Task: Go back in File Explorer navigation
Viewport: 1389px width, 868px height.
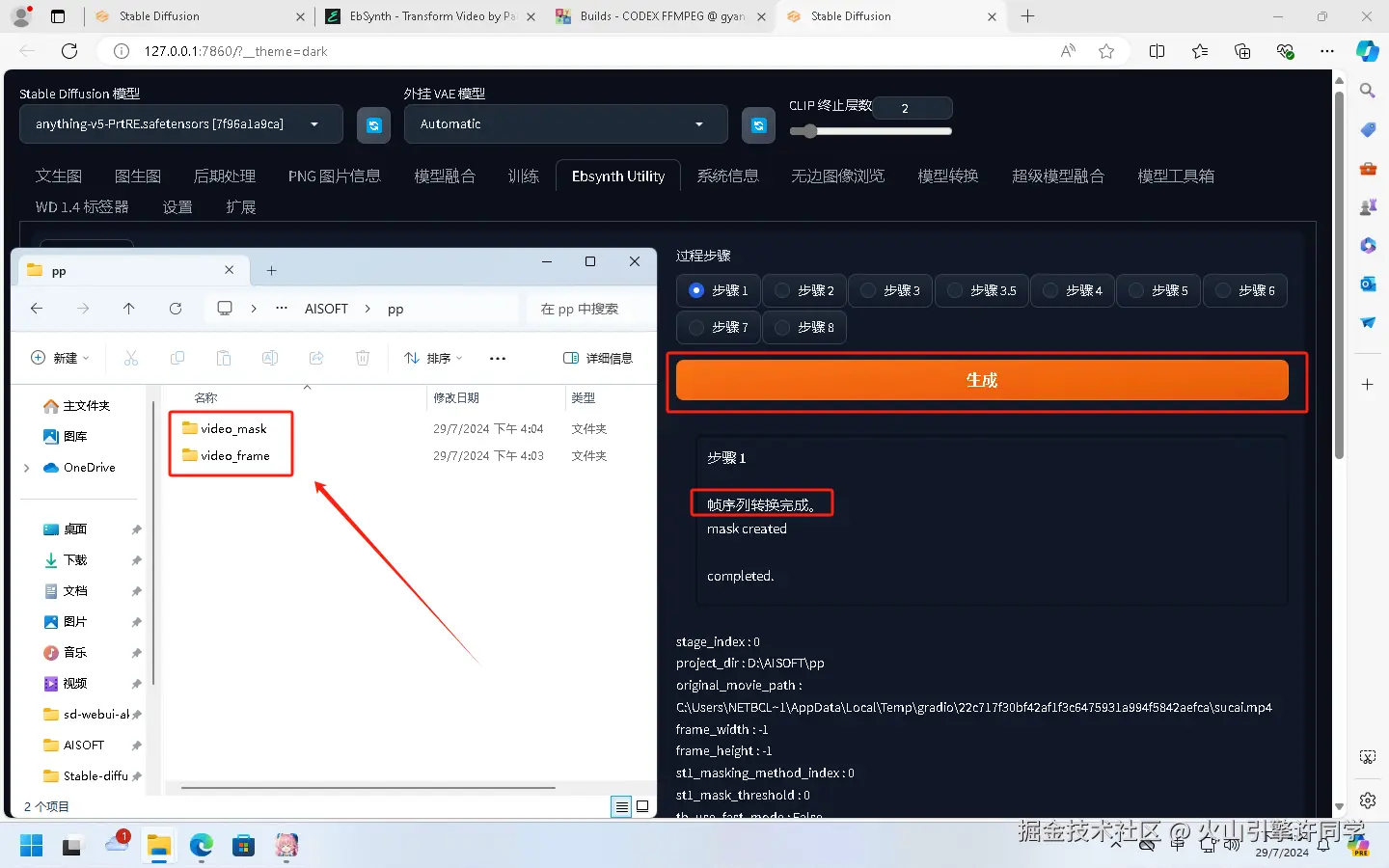Action: tap(37, 309)
